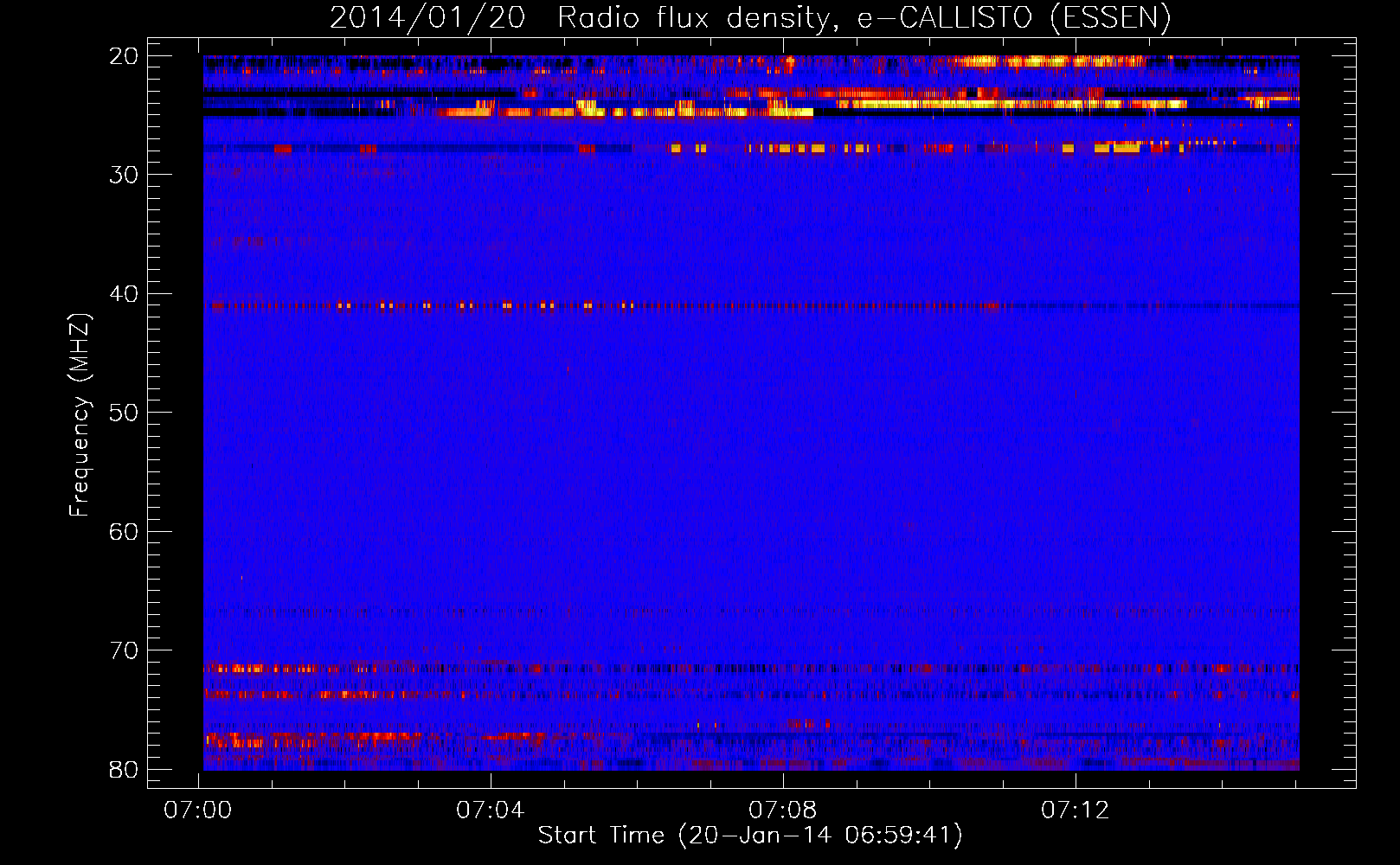1400x865 pixels.
Task: Click the '60' frequency tick label
Action: pos(124,532)
